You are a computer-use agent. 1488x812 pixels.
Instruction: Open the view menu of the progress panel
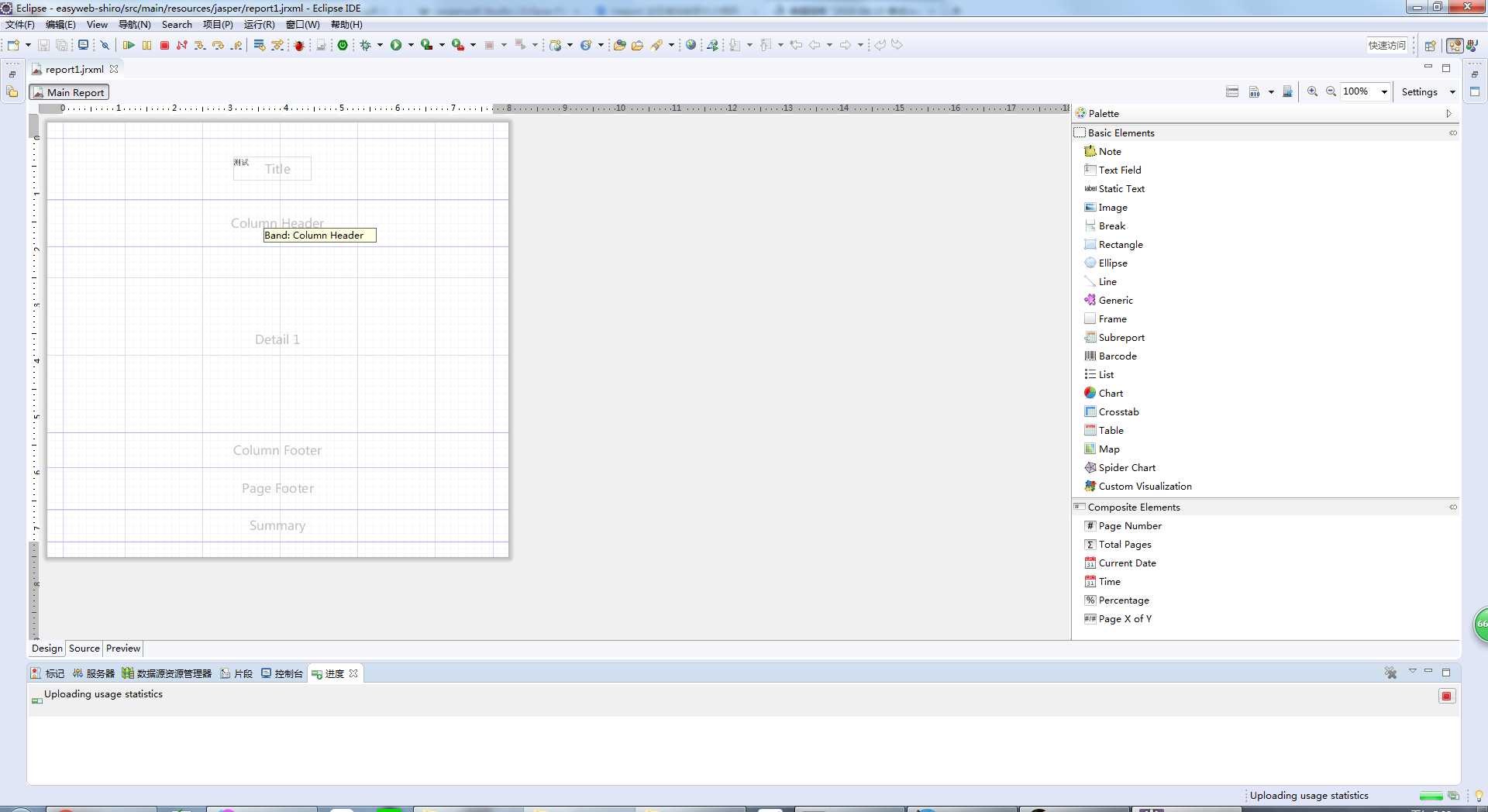tap(1412, 671)
